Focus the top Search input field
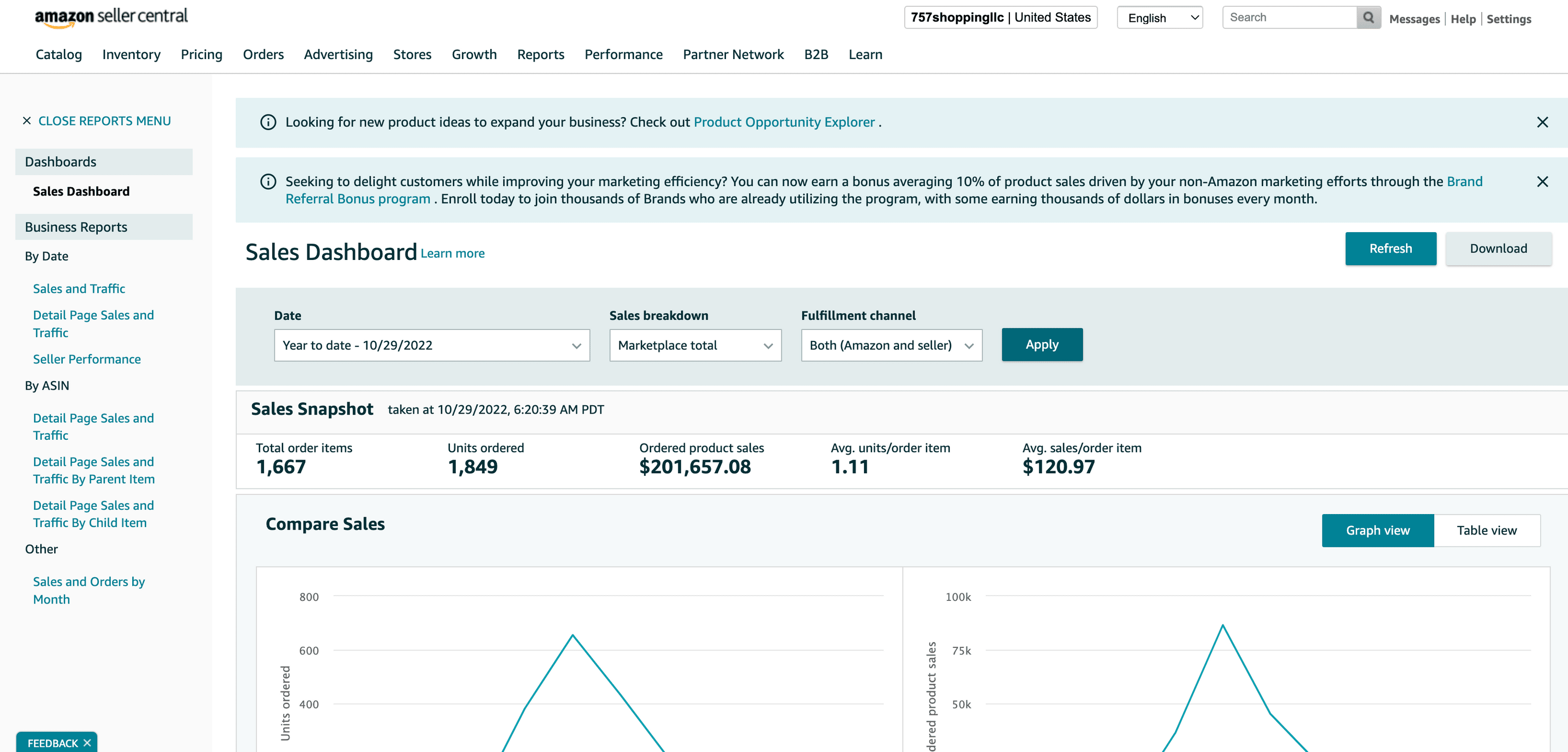The height and width of the screenshot is (752, 1568). click(1288, 18)
